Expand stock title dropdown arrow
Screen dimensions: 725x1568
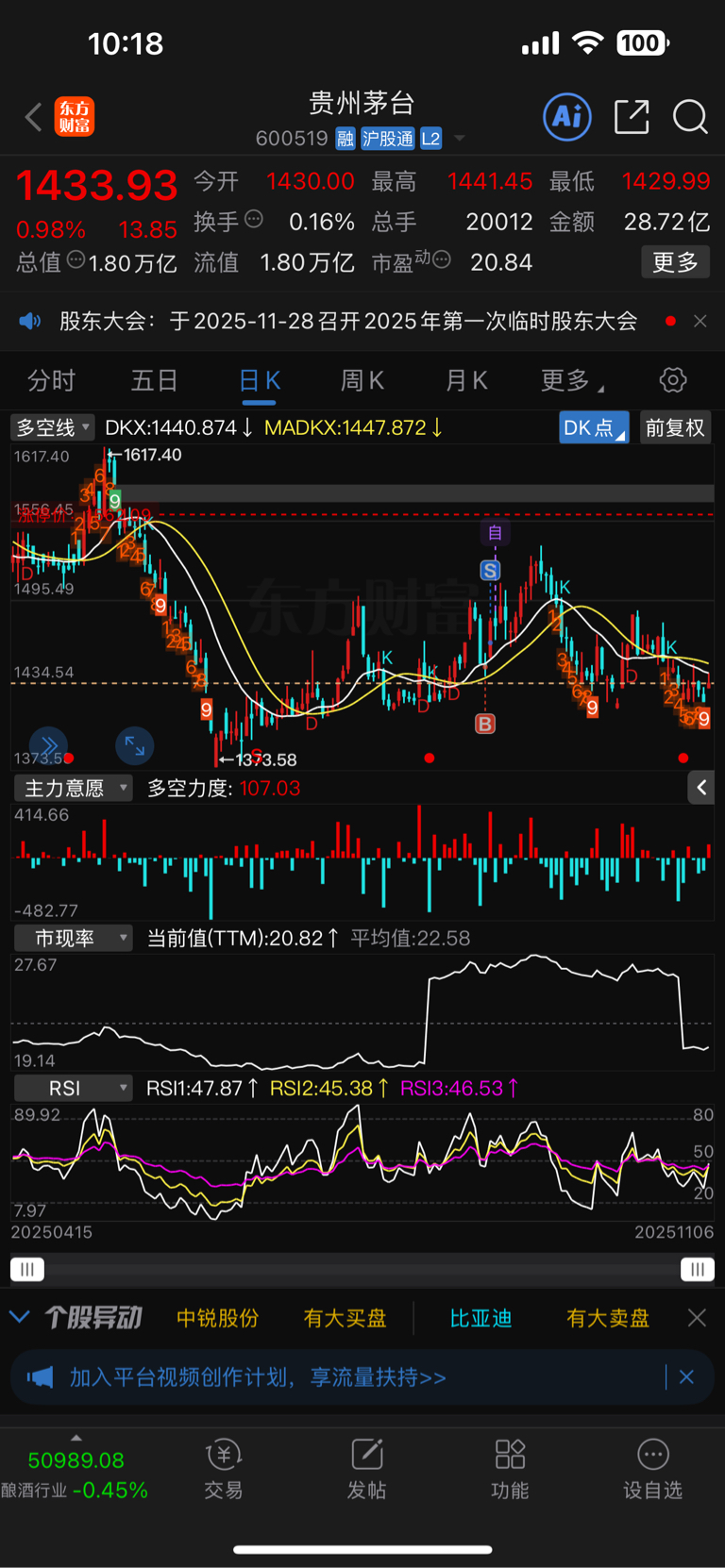(x=460, y=139)
